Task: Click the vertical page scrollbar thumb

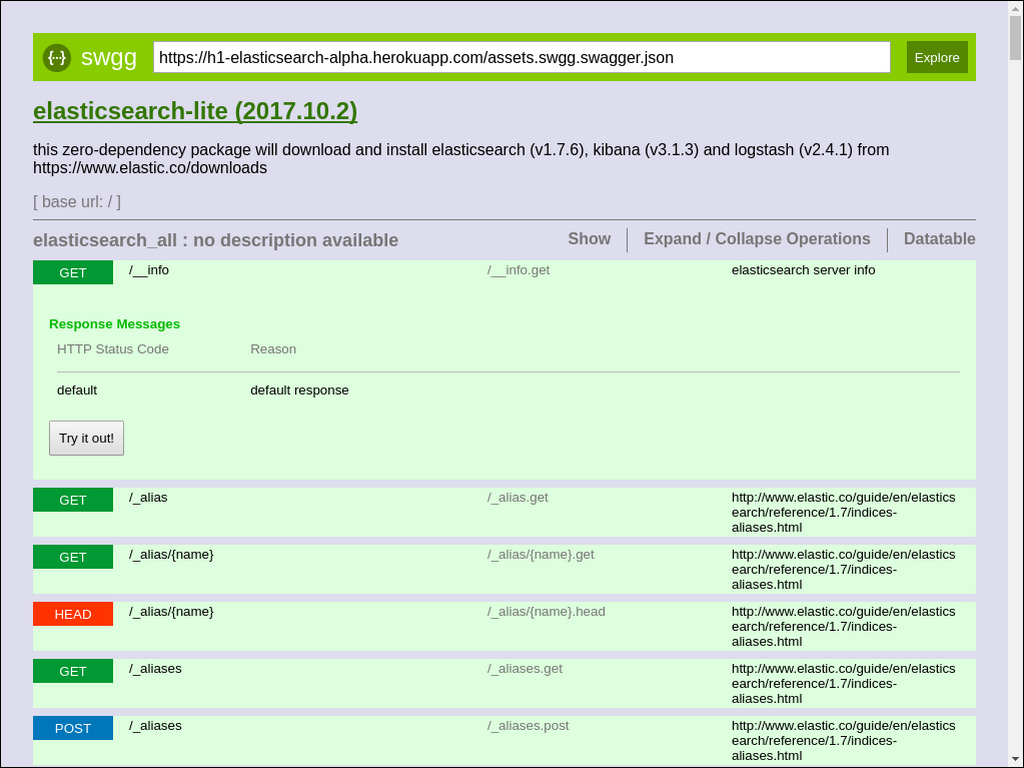Action: [1016, 36]
